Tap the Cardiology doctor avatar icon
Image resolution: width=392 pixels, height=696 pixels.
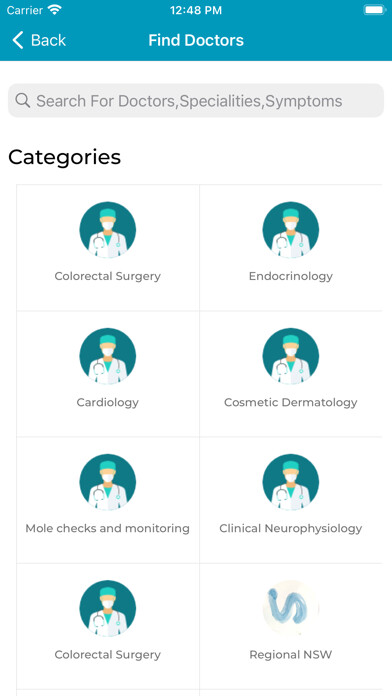coord(108,356)
